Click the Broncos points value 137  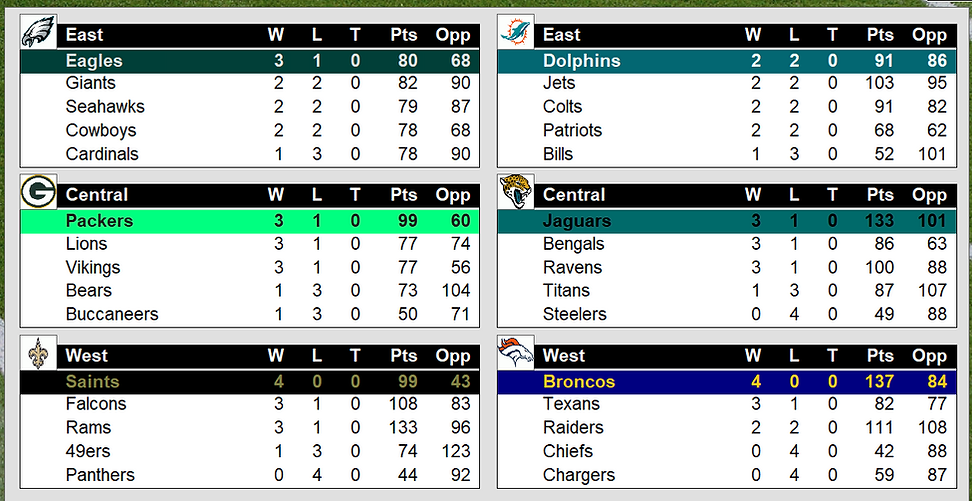tap(878, 382)
